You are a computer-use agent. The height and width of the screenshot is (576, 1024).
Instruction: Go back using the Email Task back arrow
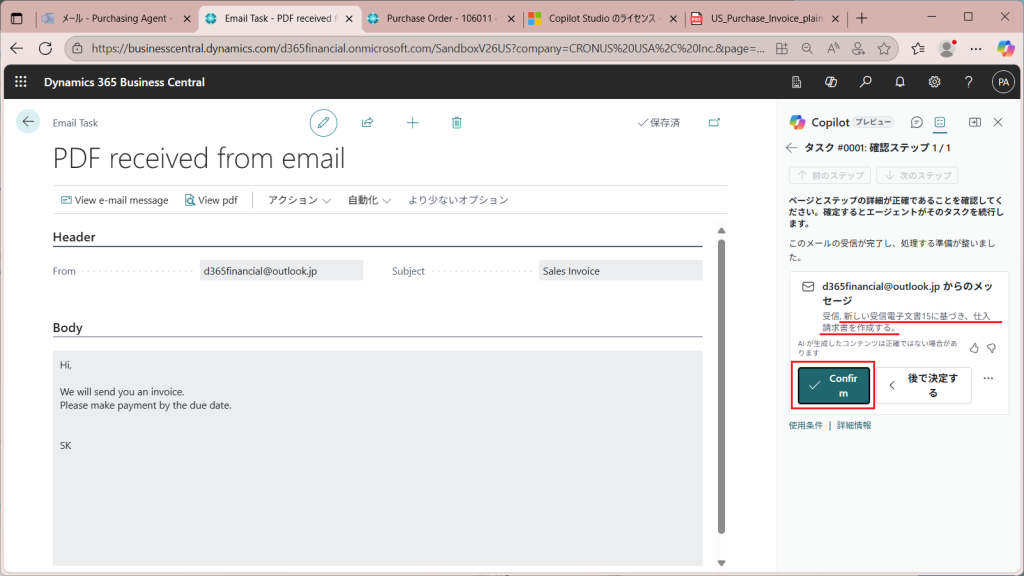(x=28, y=121)
